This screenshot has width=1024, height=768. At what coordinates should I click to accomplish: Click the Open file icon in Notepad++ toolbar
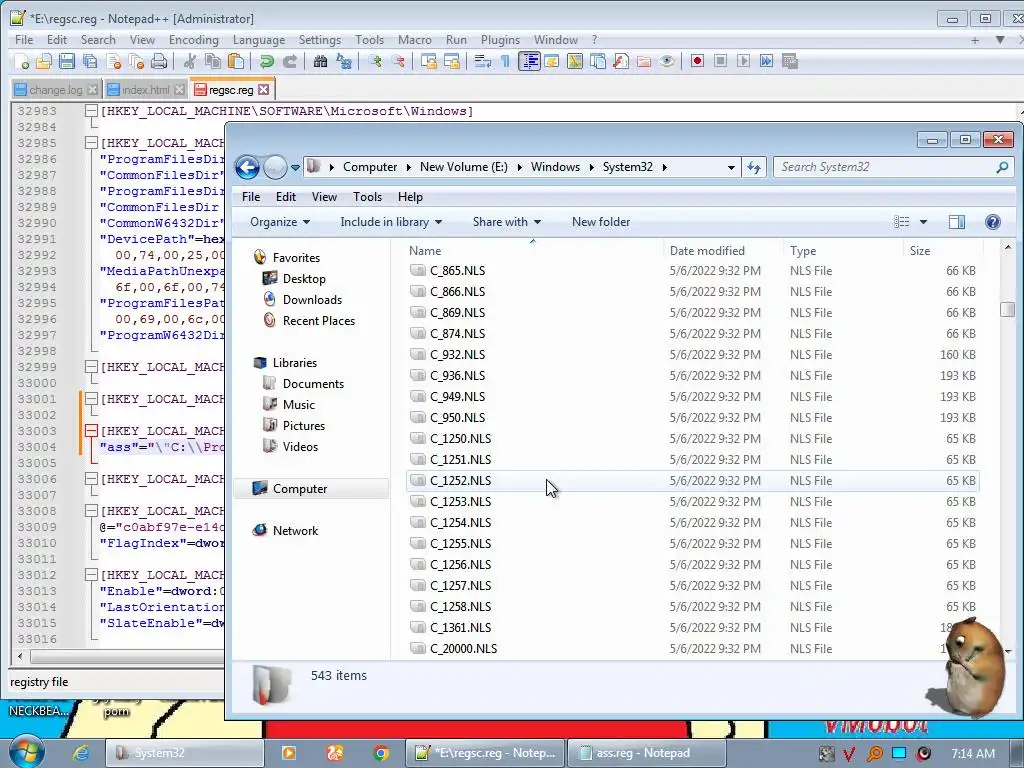point(44,61)
